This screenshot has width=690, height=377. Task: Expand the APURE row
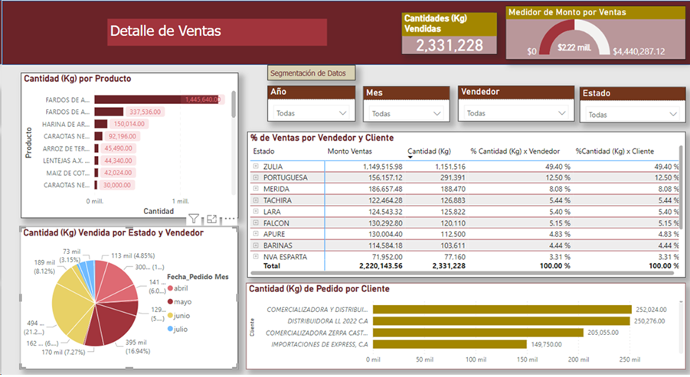pos(256,234)
